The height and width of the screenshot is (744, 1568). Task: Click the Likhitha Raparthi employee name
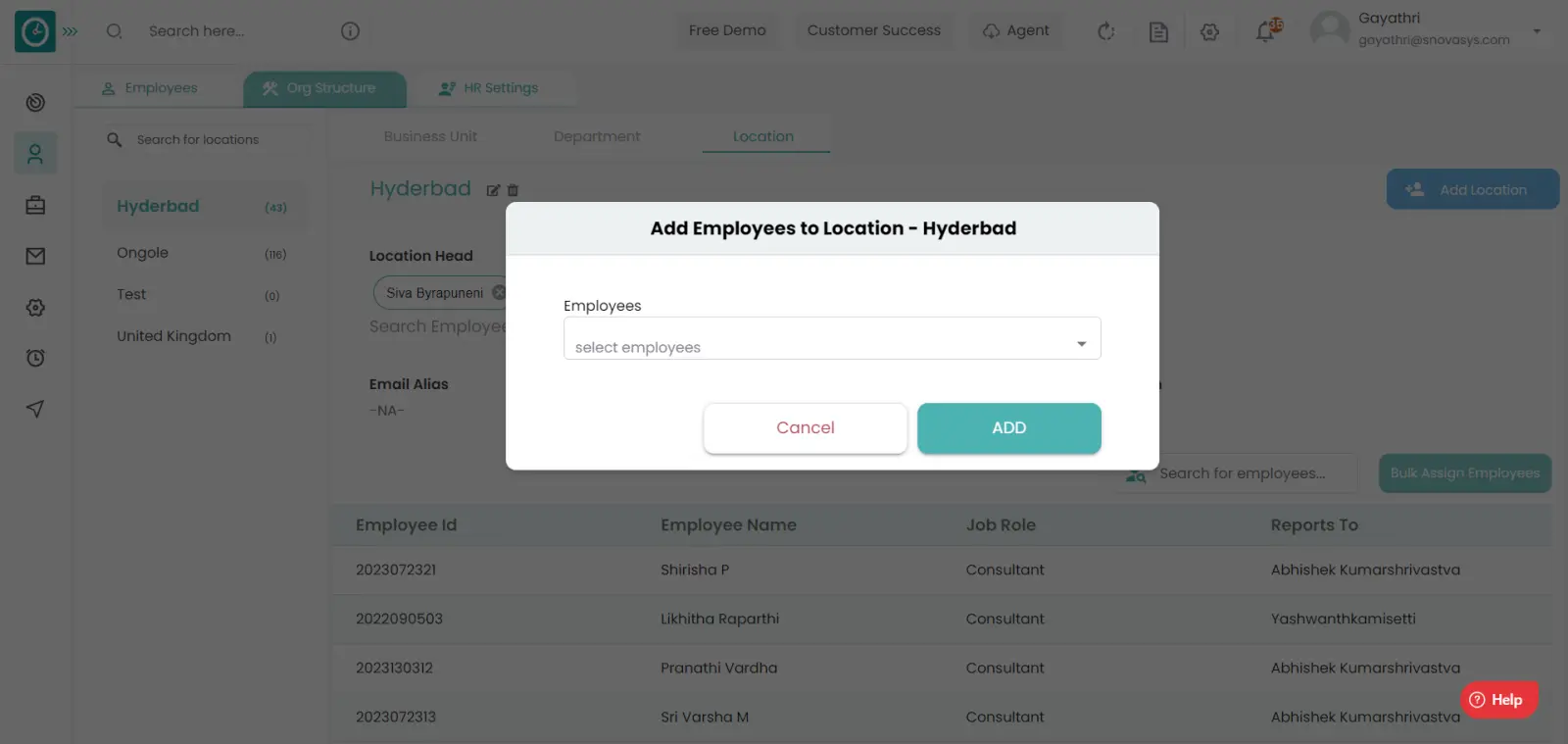click(x=720, y=619)
